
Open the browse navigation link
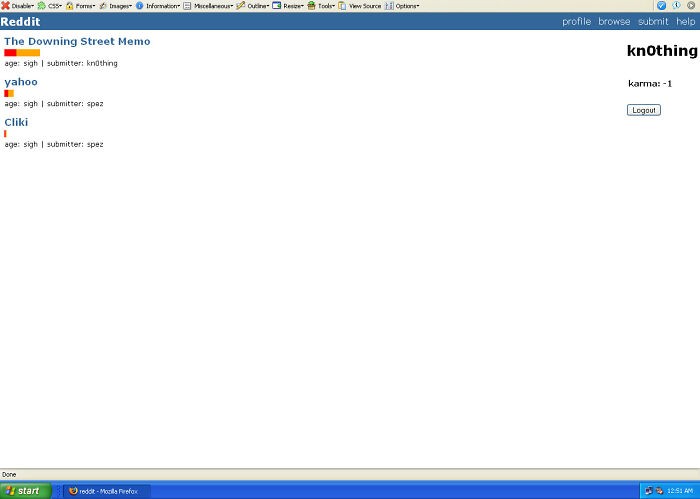pyautogui.click(x=614, y=22)
